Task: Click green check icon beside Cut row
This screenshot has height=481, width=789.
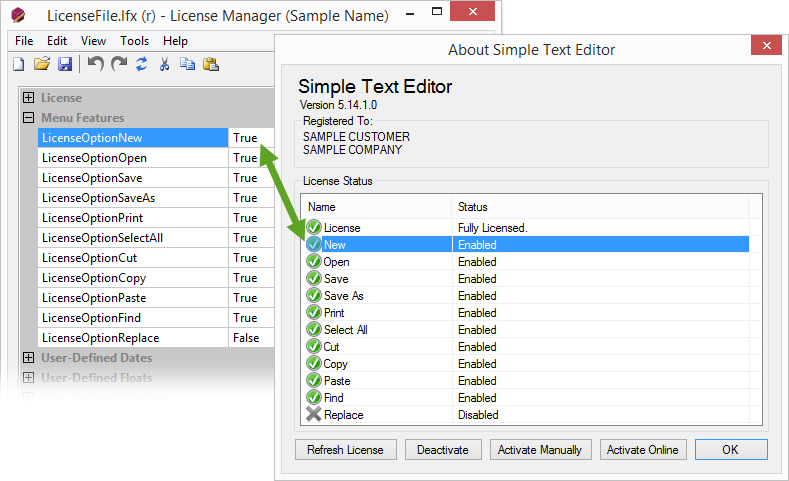Action: click(x=314, y=347)
